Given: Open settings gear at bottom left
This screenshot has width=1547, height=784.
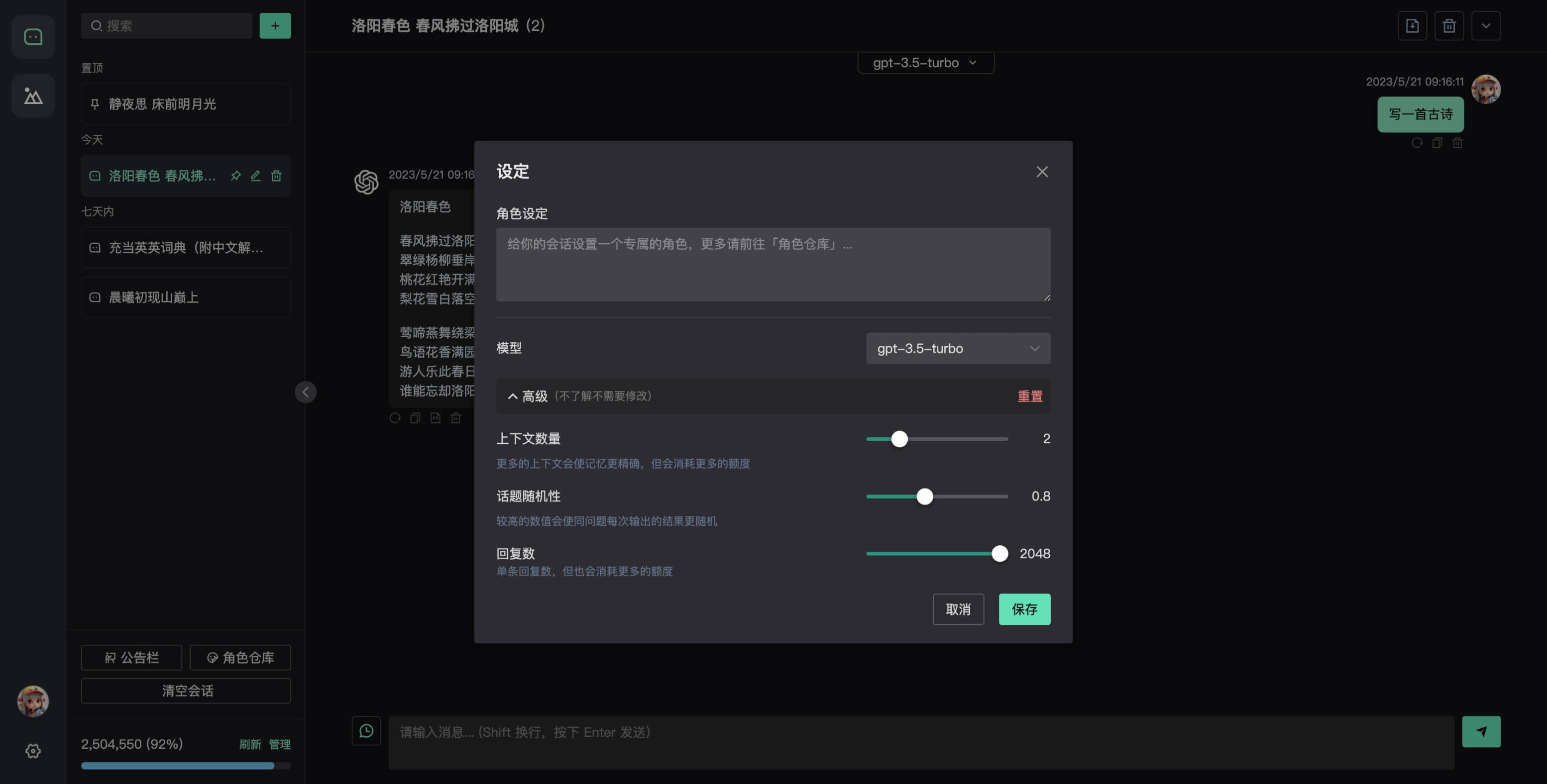Looking at the screenshot, I should 33,751.
